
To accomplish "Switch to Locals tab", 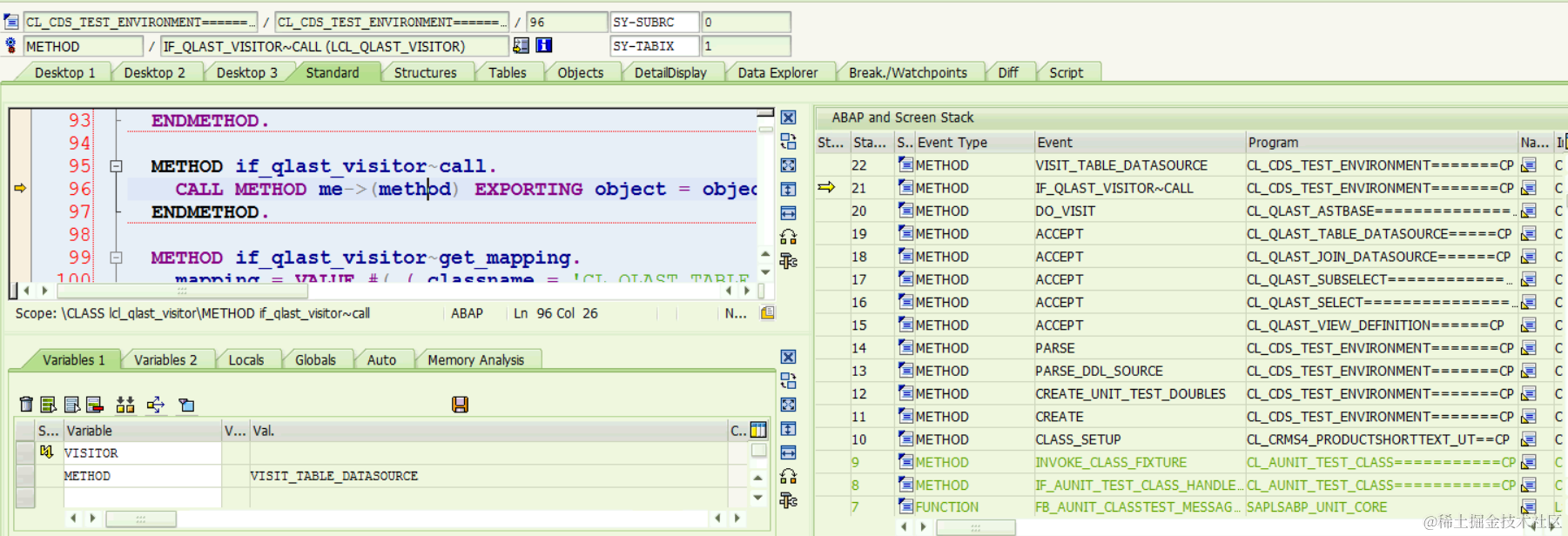I will [x=246, y=359].
